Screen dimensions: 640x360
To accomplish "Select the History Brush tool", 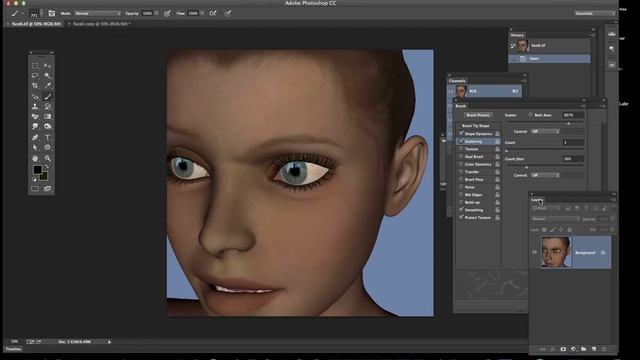I will pyautogui.click(x=47, y=107).
